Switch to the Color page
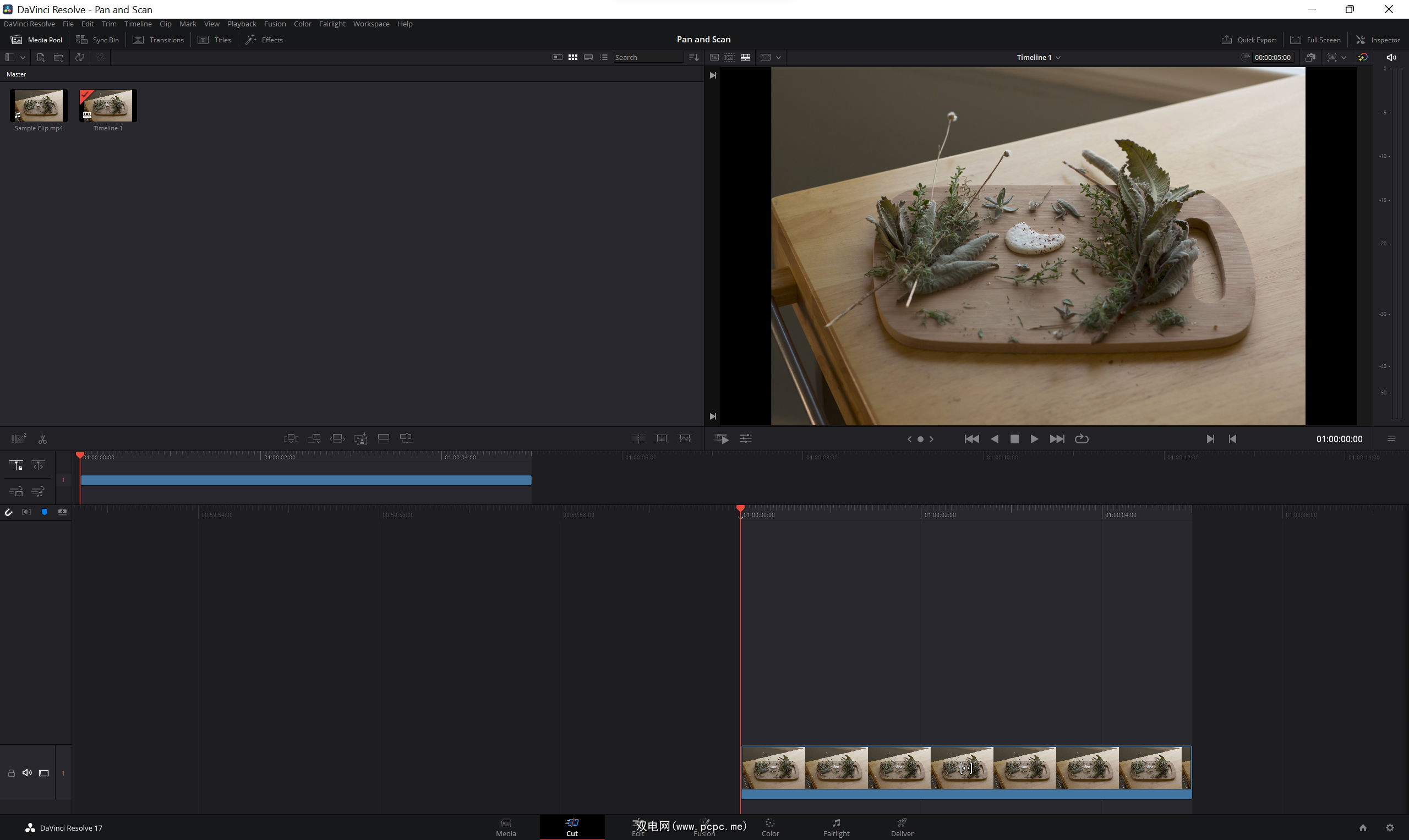The width and height of the screenshot is (1409, 840). (769, 827)
